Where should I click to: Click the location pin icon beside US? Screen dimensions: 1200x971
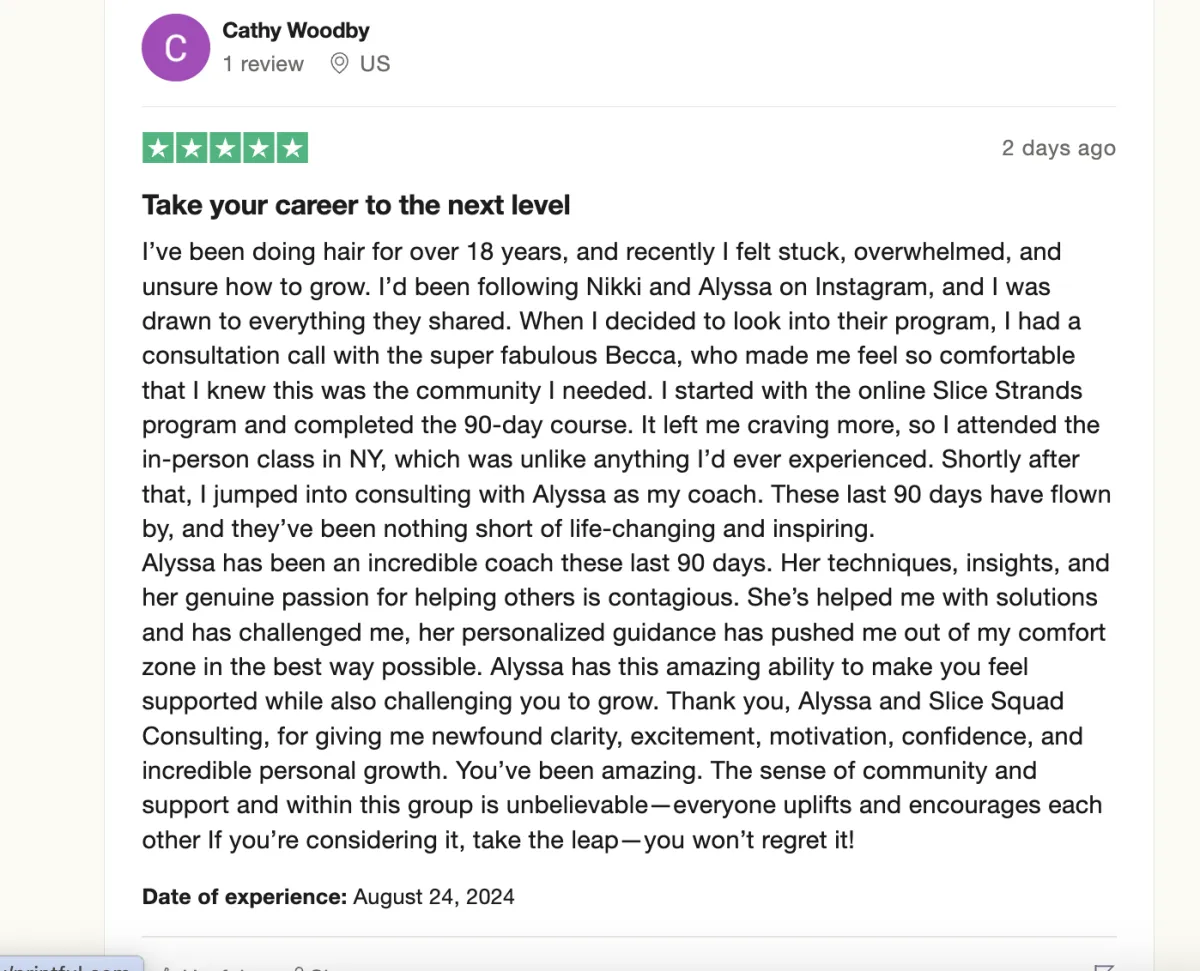(x=339, y=64)
